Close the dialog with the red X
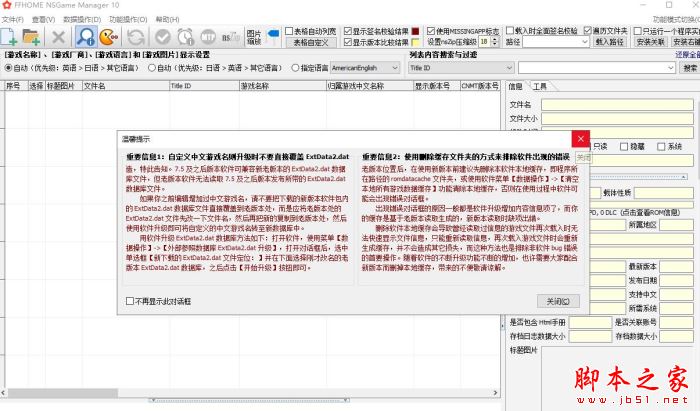The width and height of the screenshot is (700, 411). (x=580, y=139)
